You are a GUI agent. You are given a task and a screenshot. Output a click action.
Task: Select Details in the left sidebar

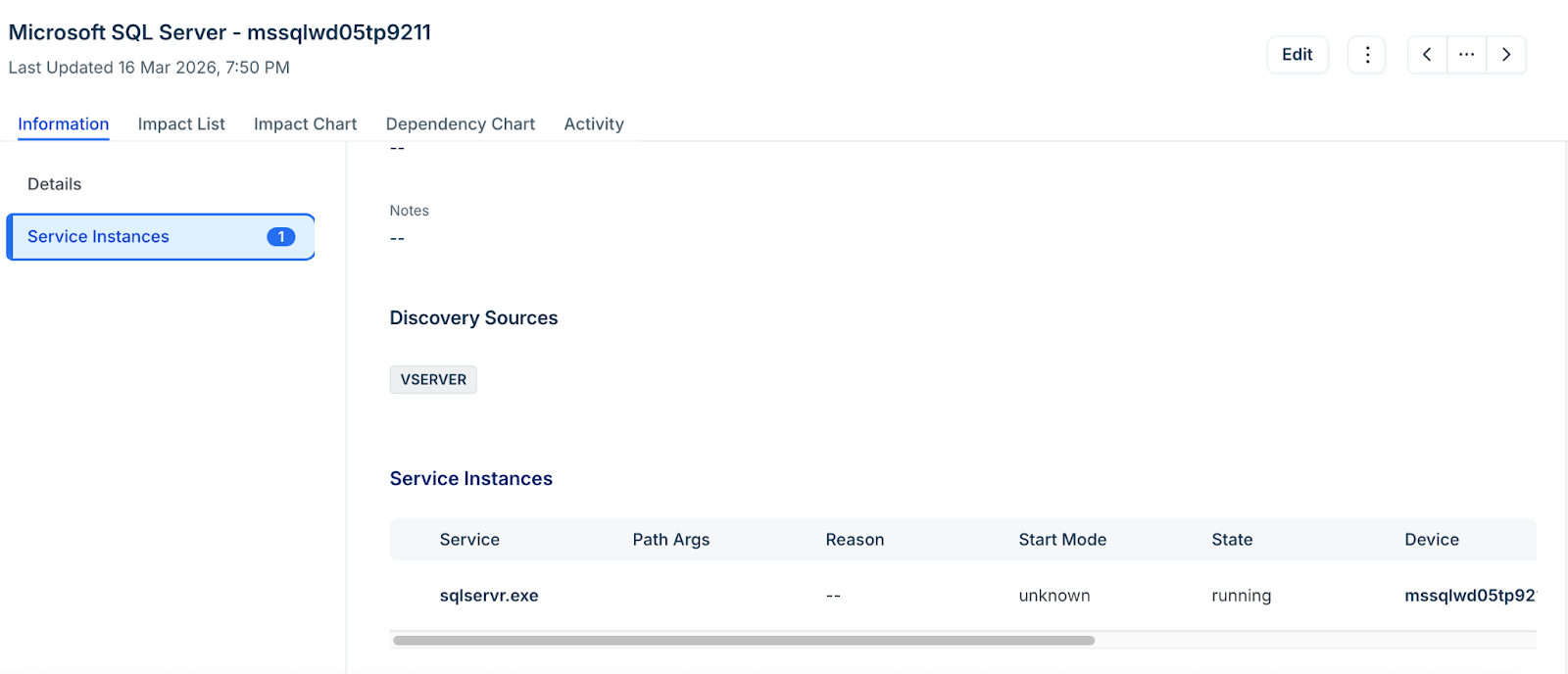pos(55,184)
